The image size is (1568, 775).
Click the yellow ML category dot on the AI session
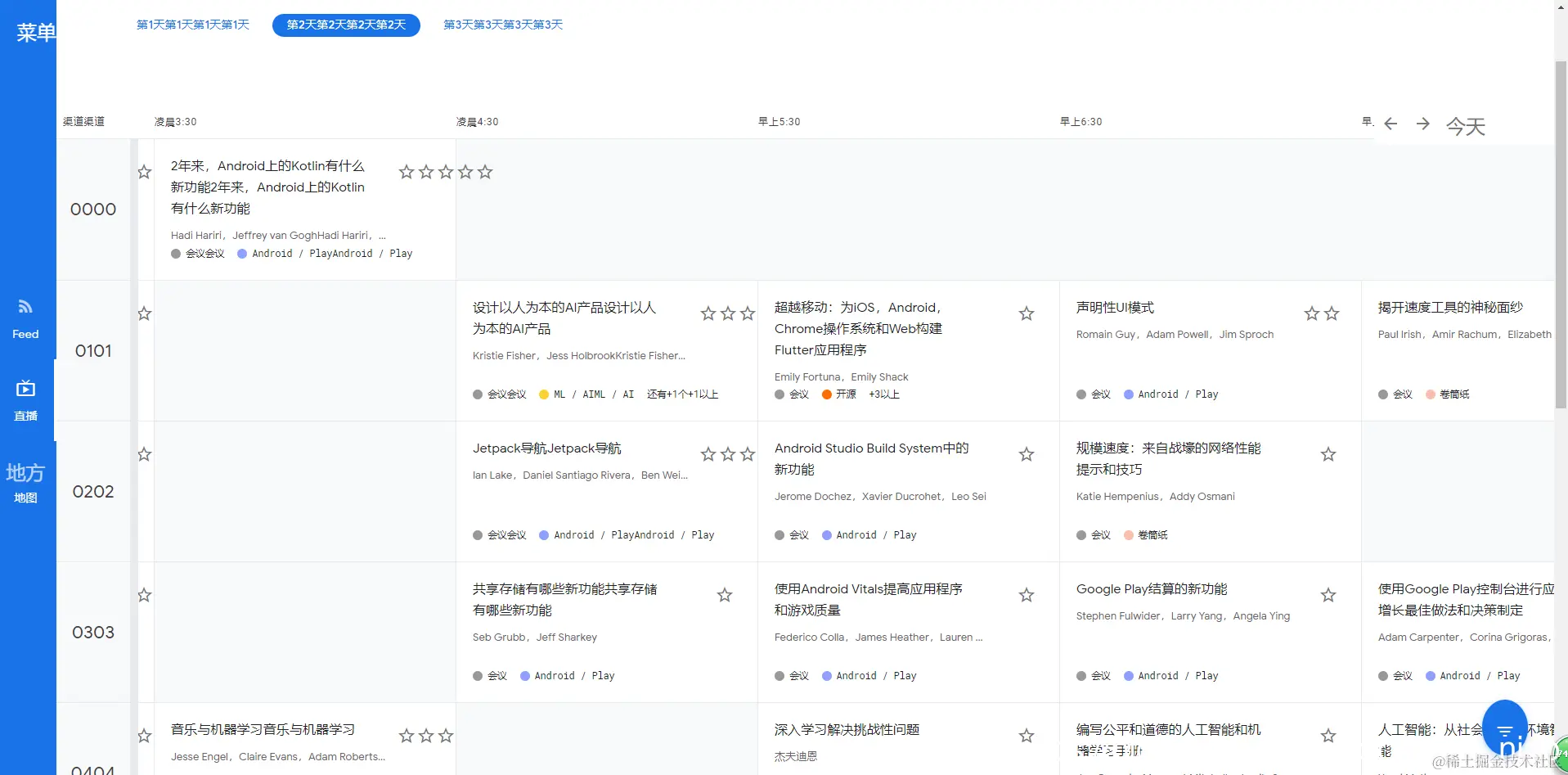pyautogui.click(x=545, y=394)
